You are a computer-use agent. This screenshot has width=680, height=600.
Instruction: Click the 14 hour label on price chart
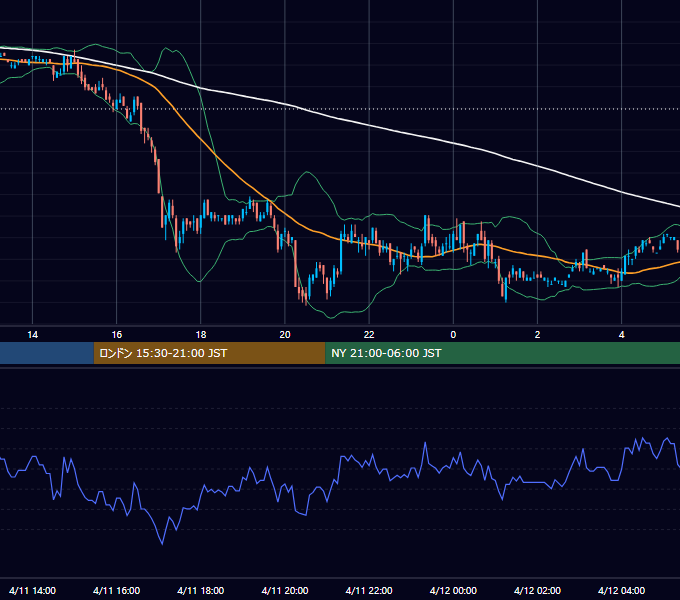click(33, 335)
